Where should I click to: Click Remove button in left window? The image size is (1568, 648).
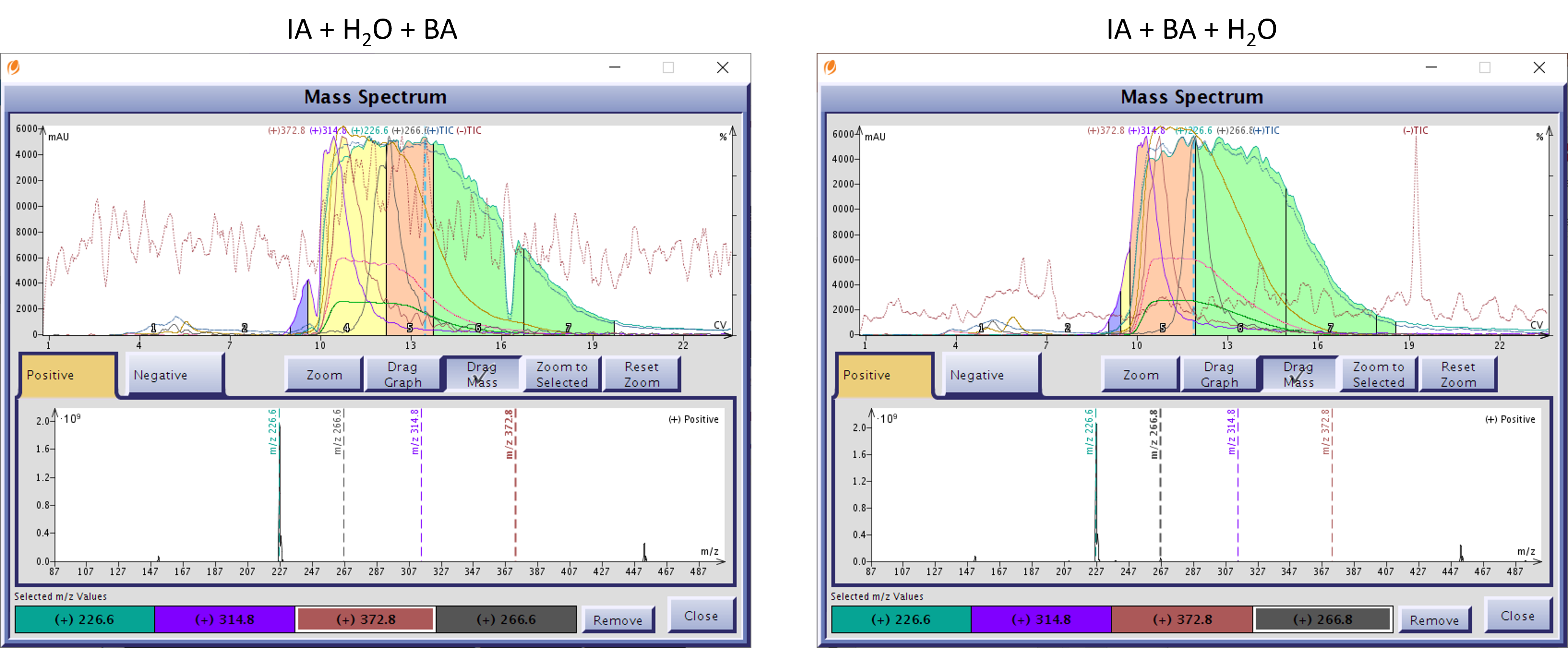[618, 620]
